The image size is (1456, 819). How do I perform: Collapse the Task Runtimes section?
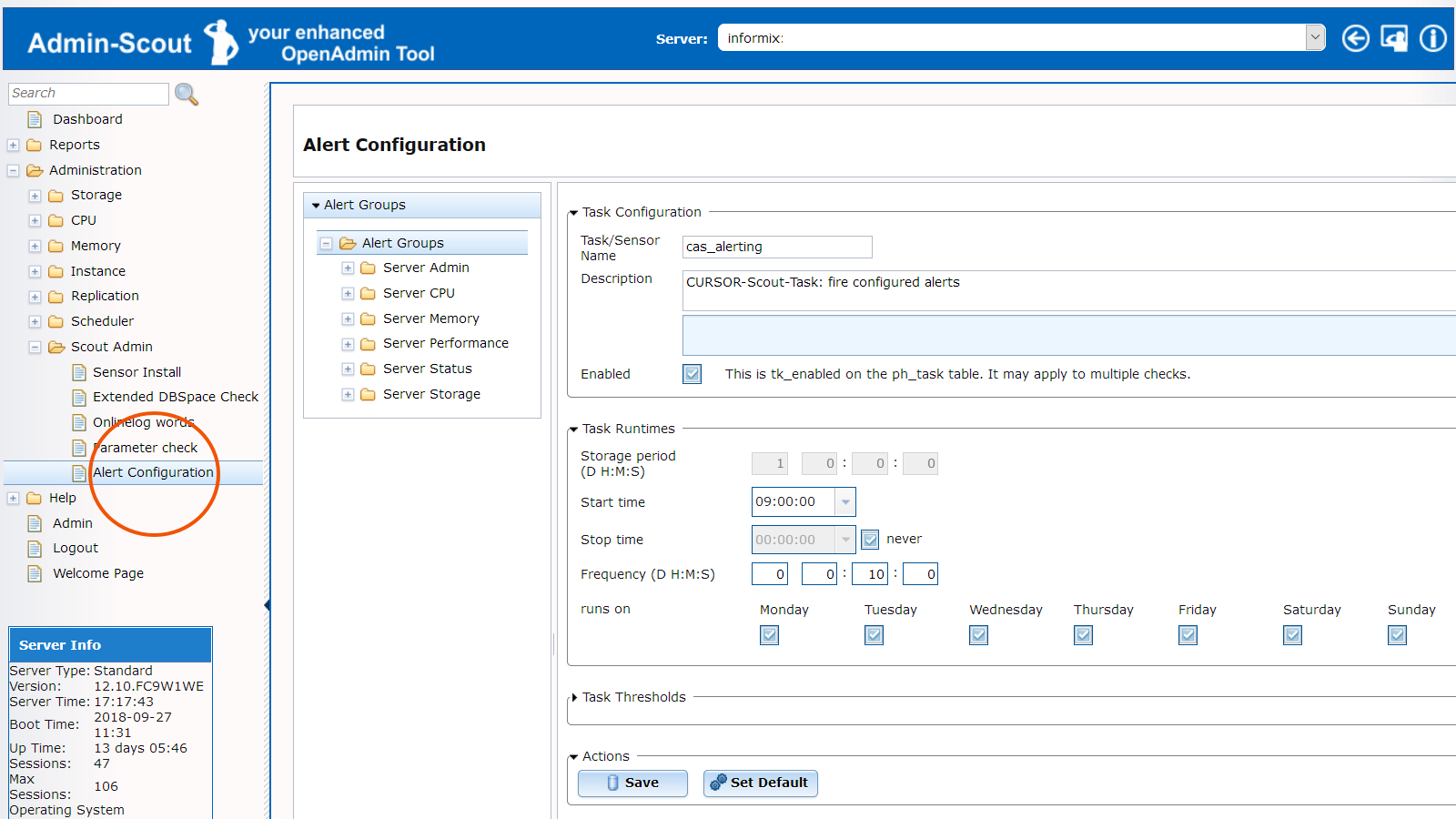pyautogui.click(x=573, y=430)
